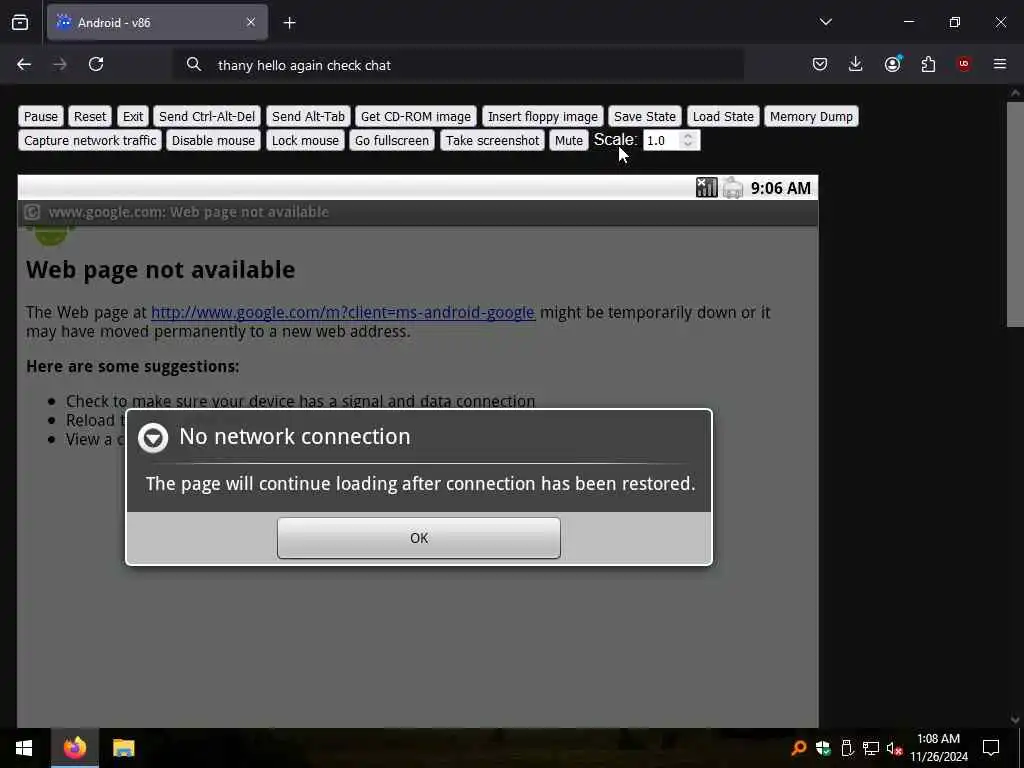Click the taskbar clock showing 1:08 AM
Image resolution: width=1024 pixels, height=768 pixels.
coord(939,748)
